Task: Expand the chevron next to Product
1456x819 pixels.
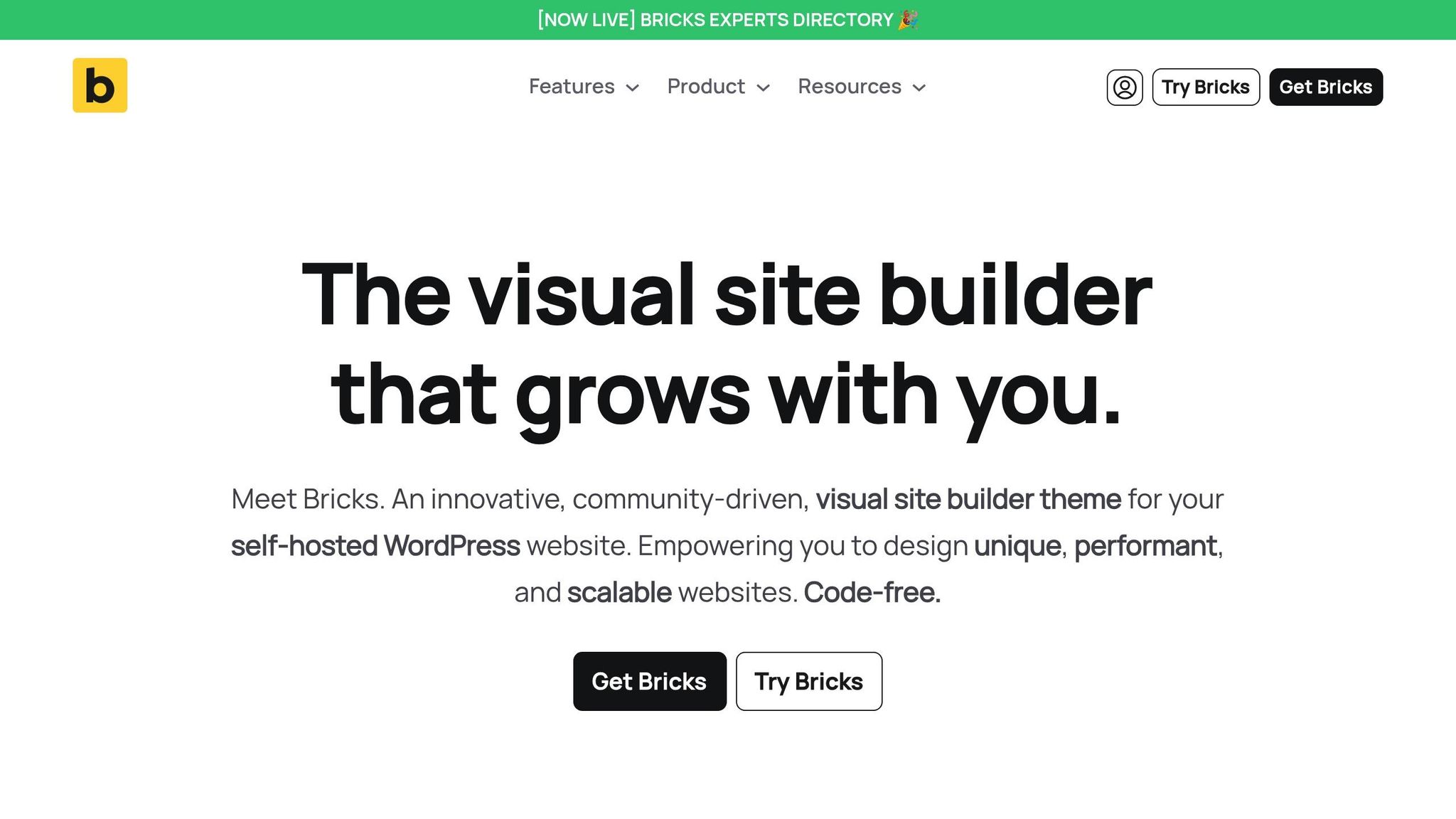Action: [x=764, y=88]
